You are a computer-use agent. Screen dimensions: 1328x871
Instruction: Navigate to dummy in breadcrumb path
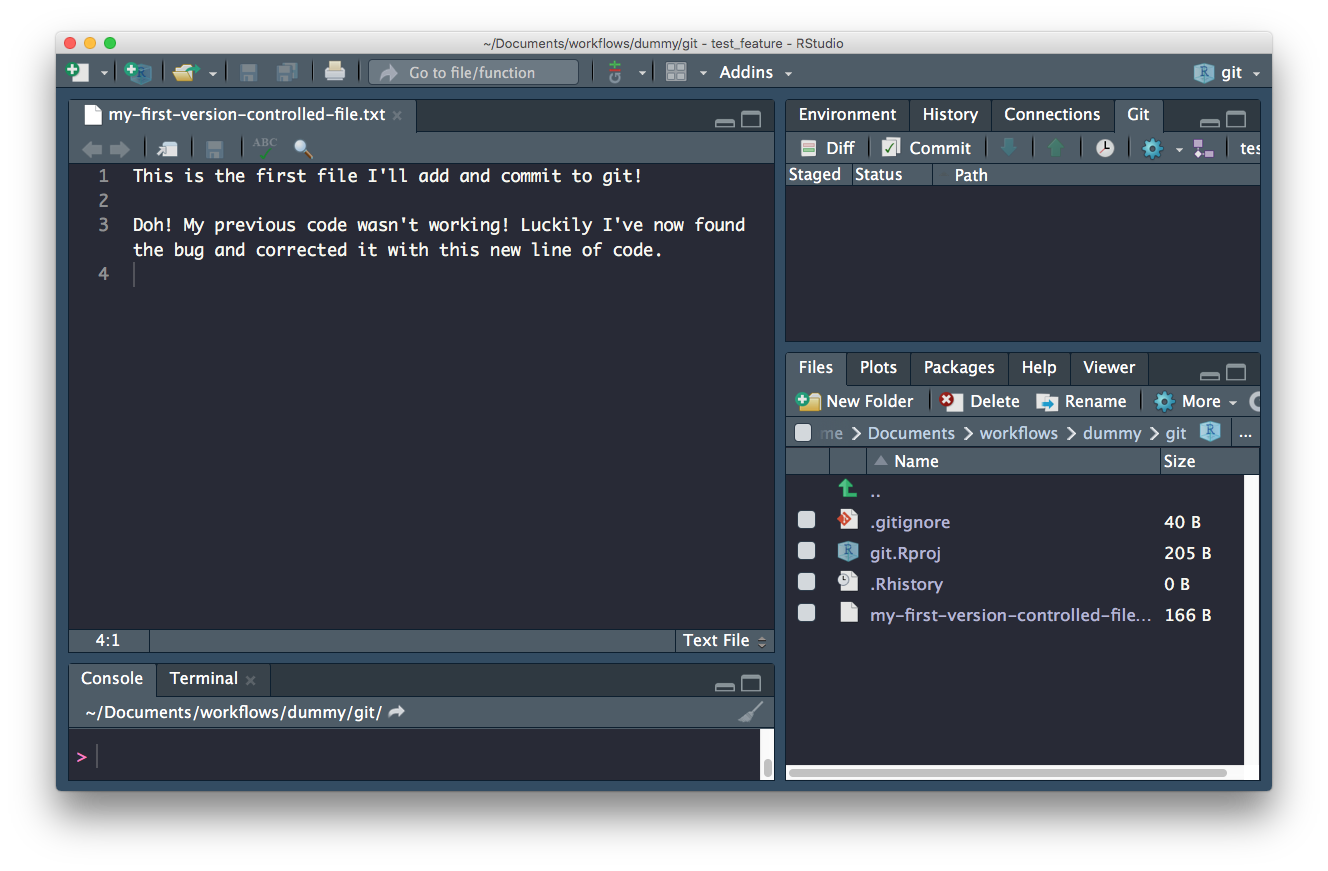(x=1111, y=433)
